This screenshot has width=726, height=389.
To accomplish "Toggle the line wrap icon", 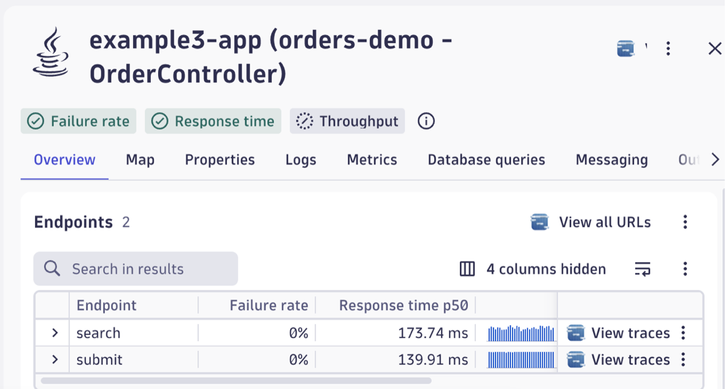I will [643, 269].
